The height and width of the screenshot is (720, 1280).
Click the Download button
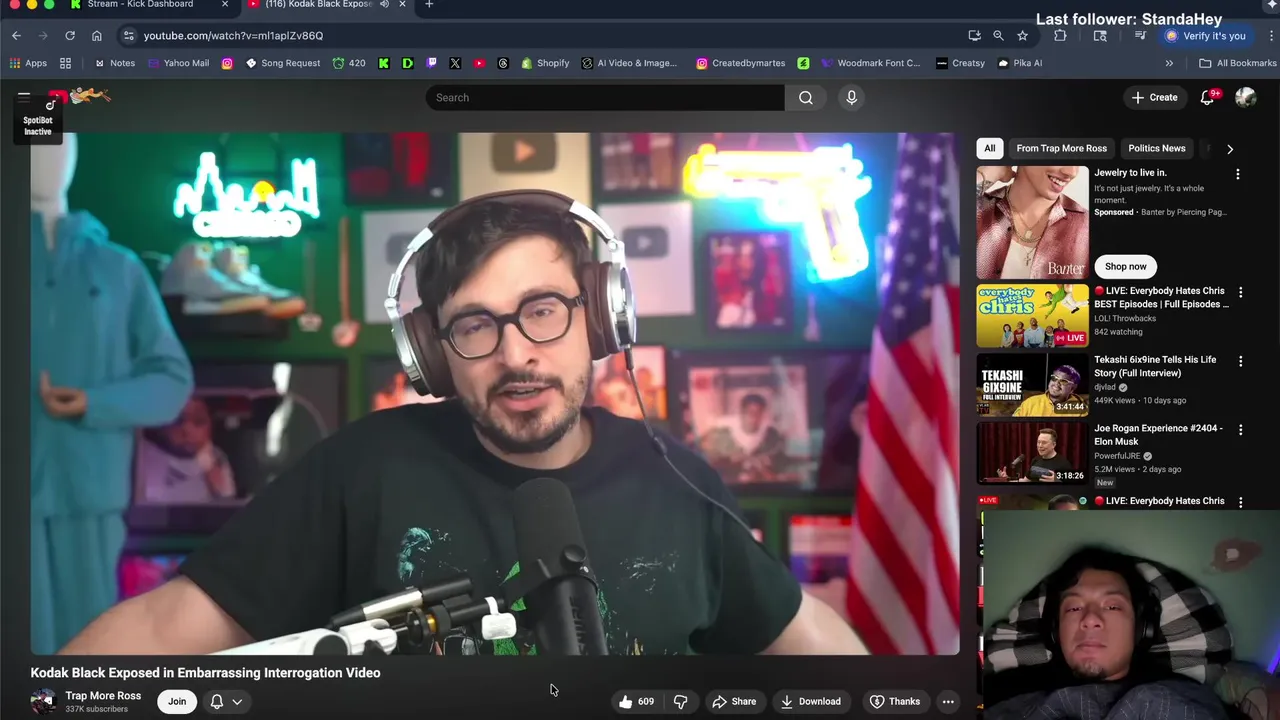[811, 701]
